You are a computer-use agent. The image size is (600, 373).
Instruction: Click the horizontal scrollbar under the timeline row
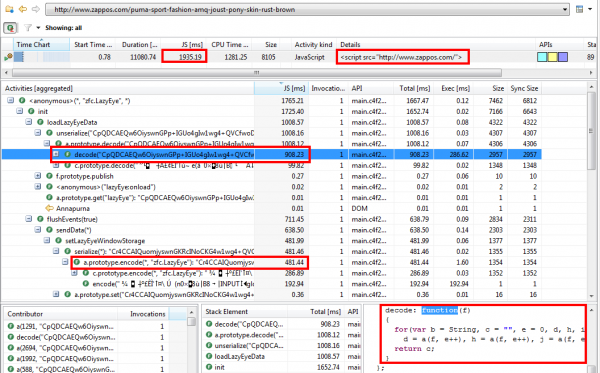pos(257,72)
